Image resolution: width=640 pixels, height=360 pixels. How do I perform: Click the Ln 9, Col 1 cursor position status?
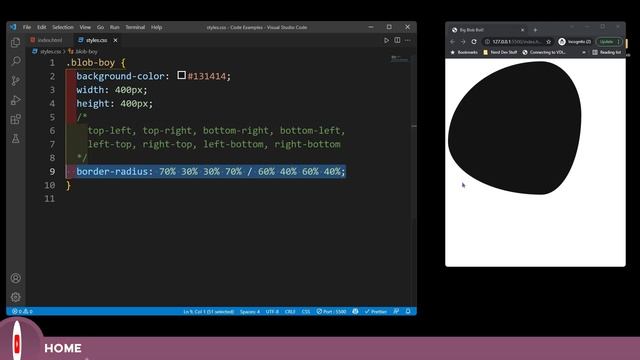[x=209, y=311]
